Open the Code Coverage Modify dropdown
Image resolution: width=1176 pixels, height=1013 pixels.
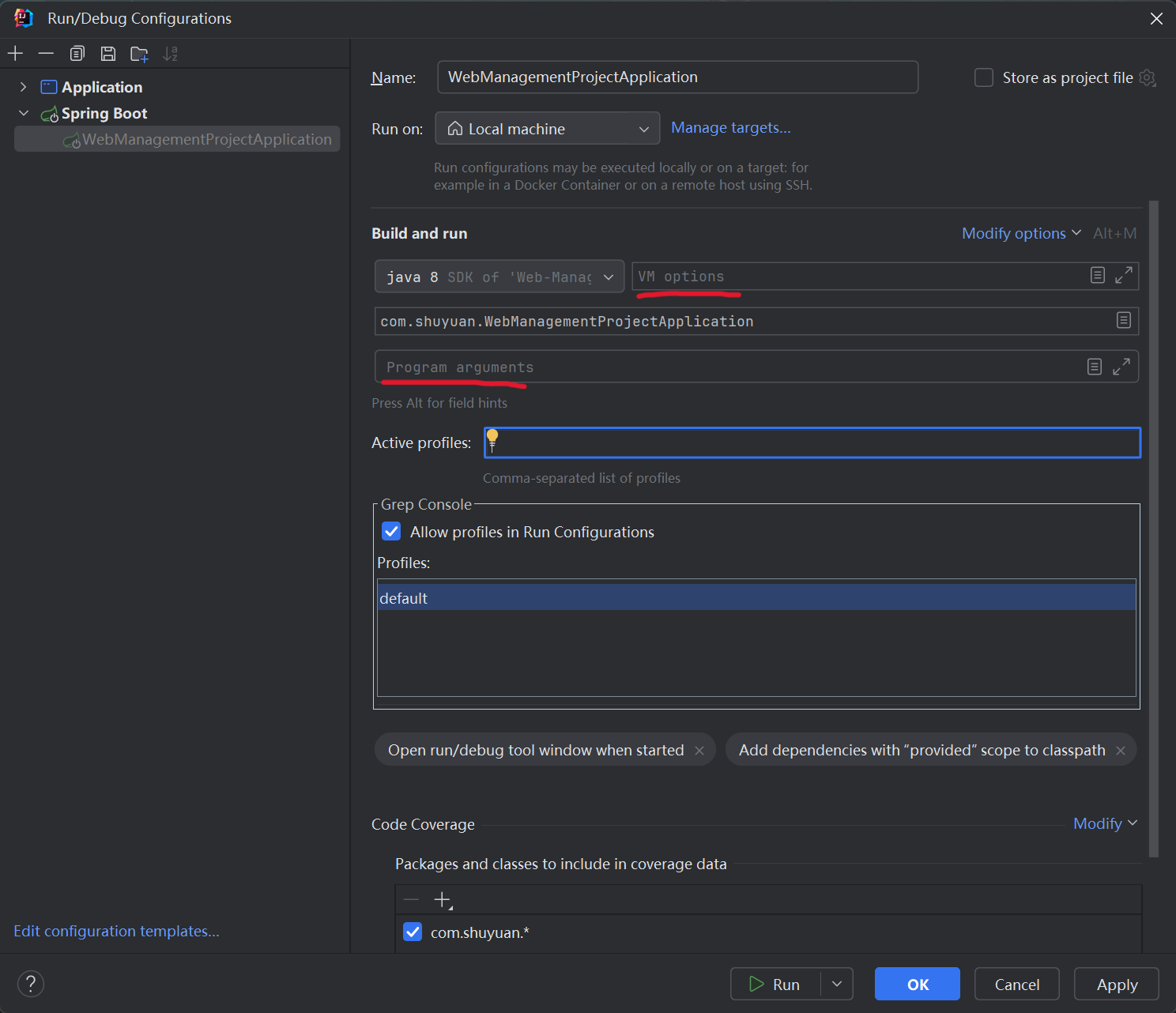(x=1106, y=823)
